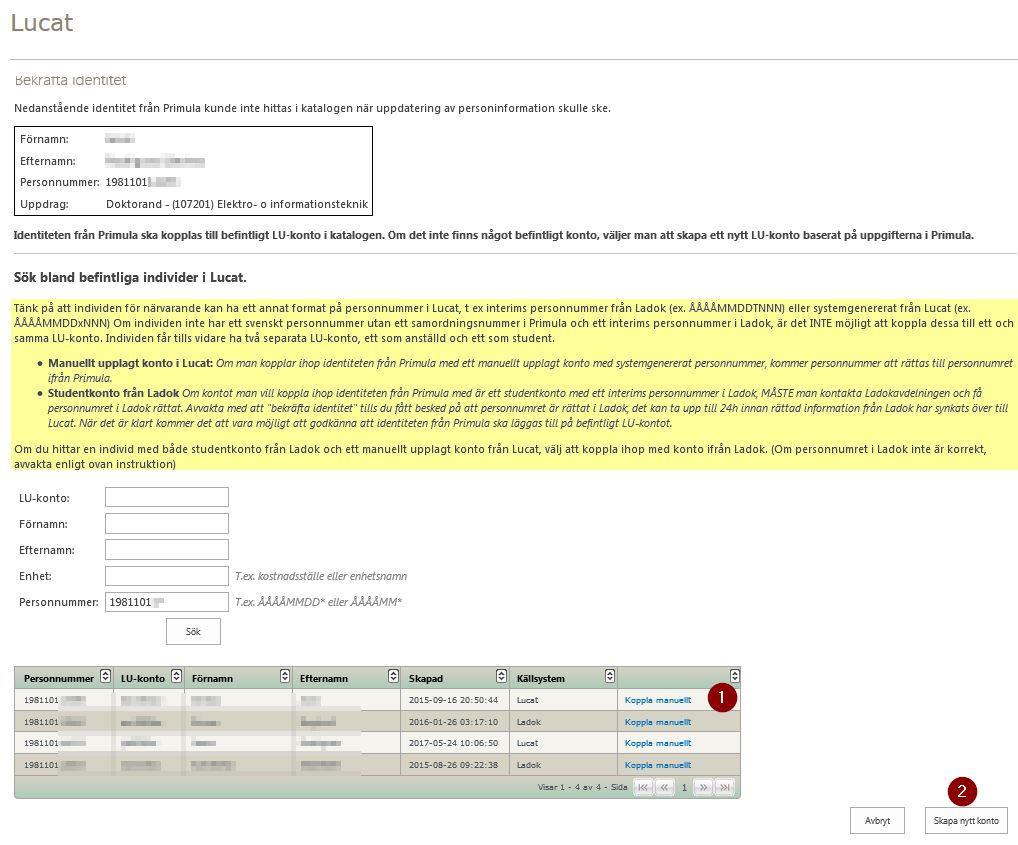Click the Efternamn column header text
The width and height of the screenshot is (1018, 845).
click(x=324, y=678)
